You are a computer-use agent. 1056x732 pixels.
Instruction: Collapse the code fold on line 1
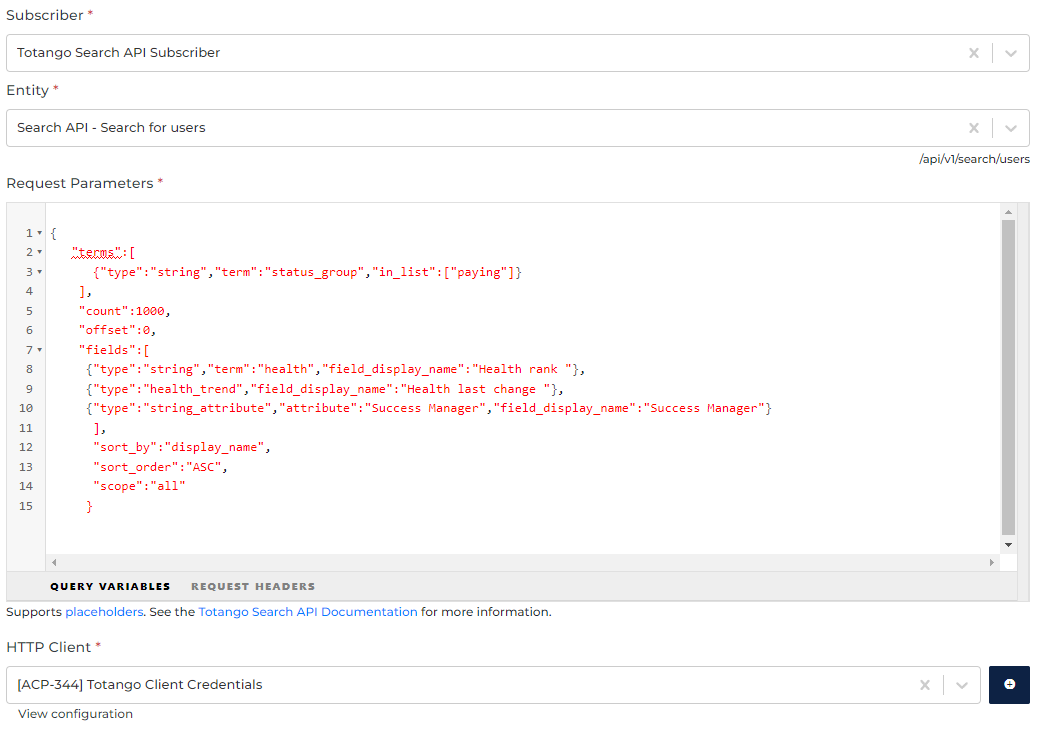tap(39, 233)
